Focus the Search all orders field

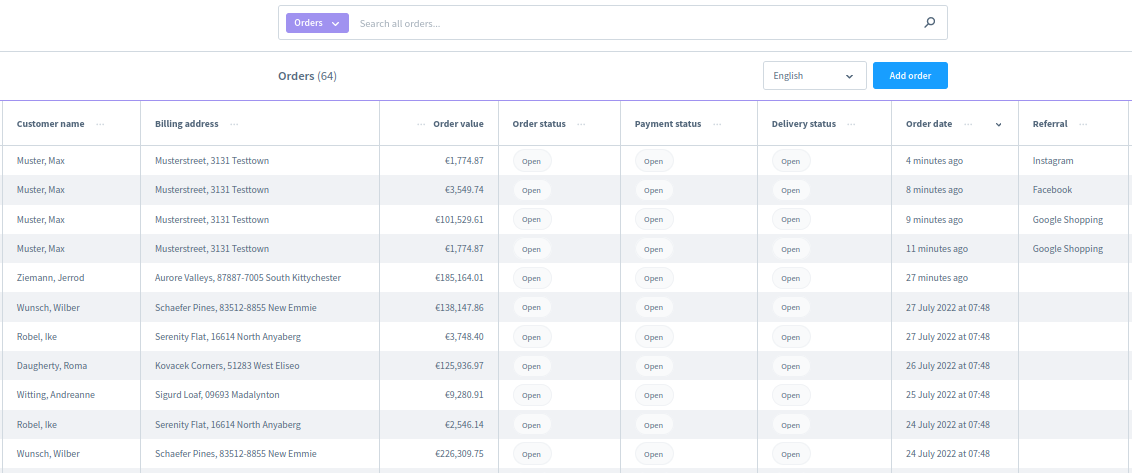pos(630,23)
